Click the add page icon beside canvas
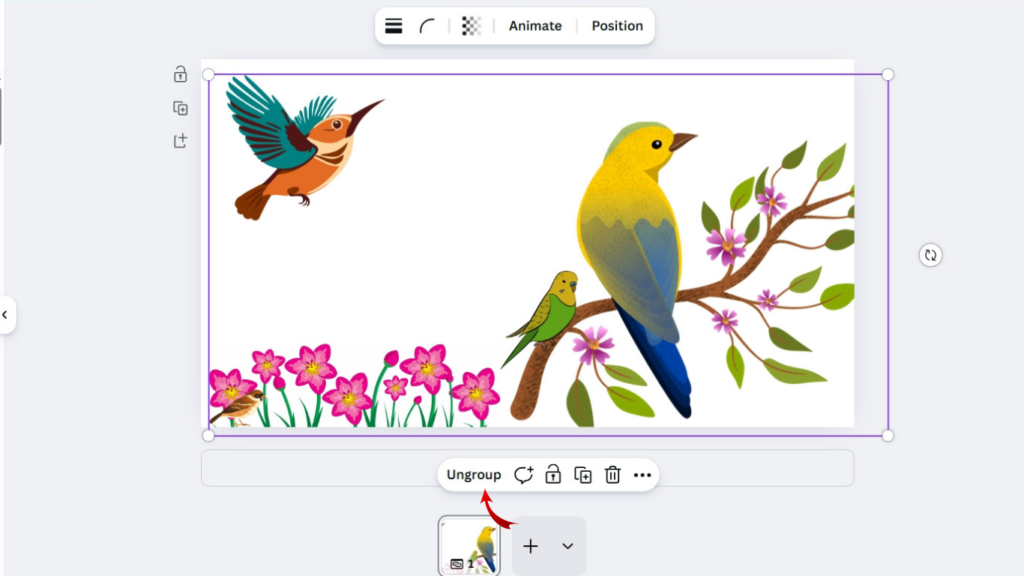The width and height of the screenshot is (1024, 576). (x=180, y=141)
